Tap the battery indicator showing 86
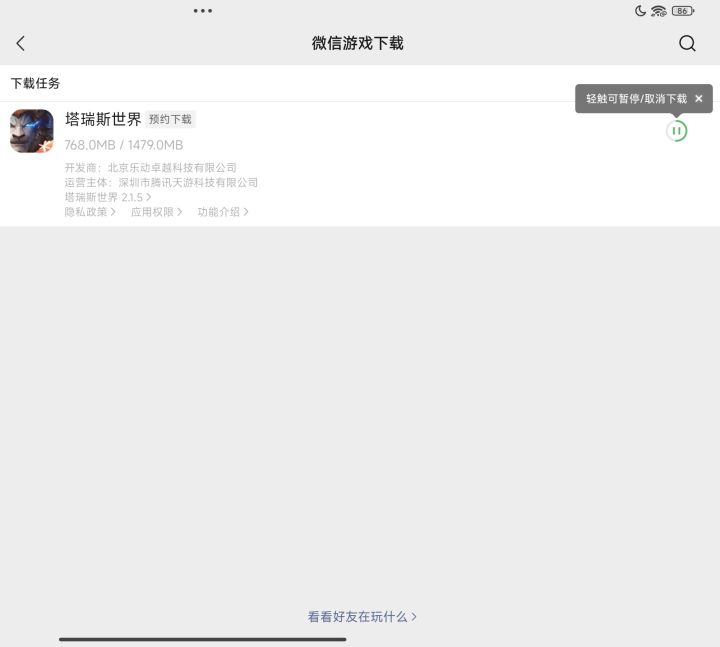 [683, 11]
